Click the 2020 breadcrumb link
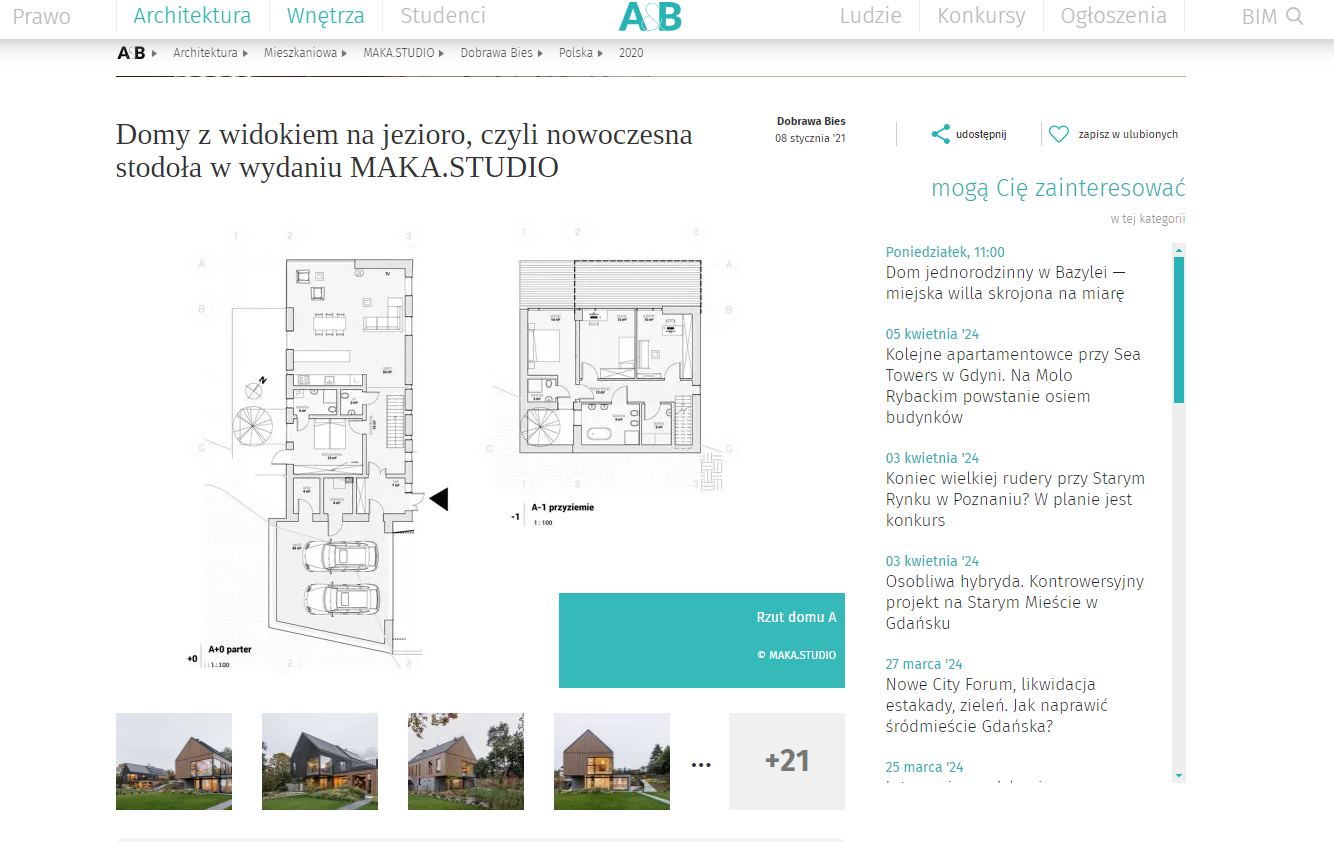This screenshot has height=842, width=1334. tap(631, 53)
